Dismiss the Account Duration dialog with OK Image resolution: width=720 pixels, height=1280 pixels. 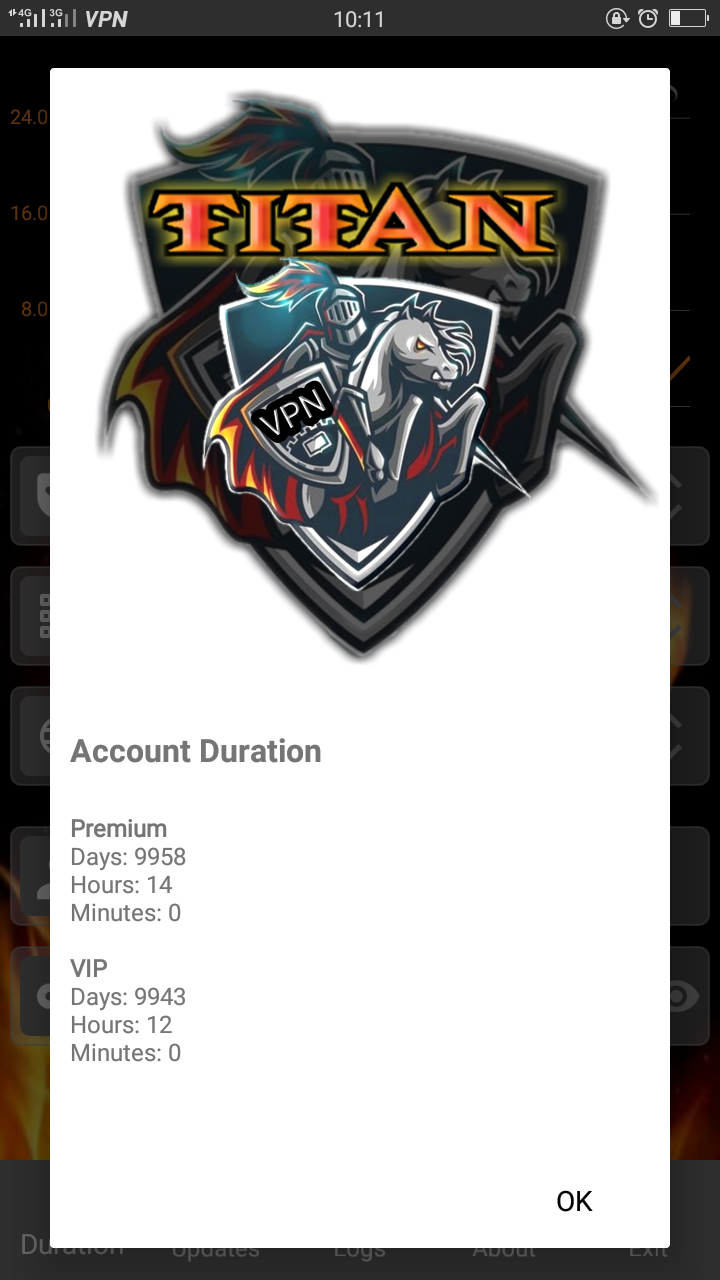[x=574, y=1201]
